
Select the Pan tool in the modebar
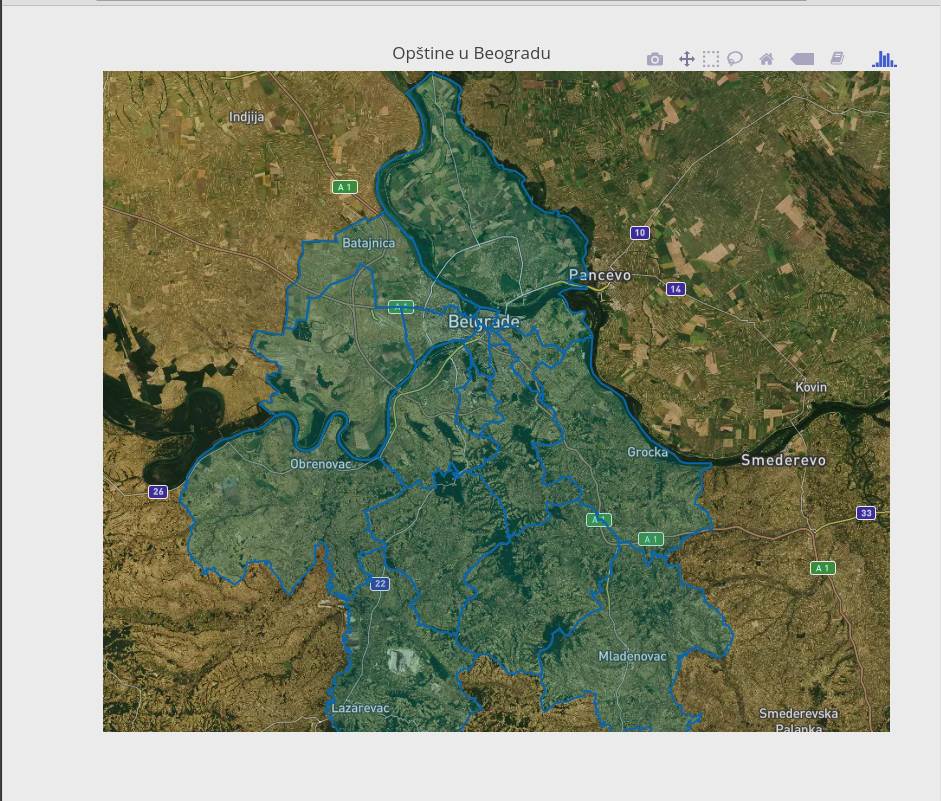[687, 59]
